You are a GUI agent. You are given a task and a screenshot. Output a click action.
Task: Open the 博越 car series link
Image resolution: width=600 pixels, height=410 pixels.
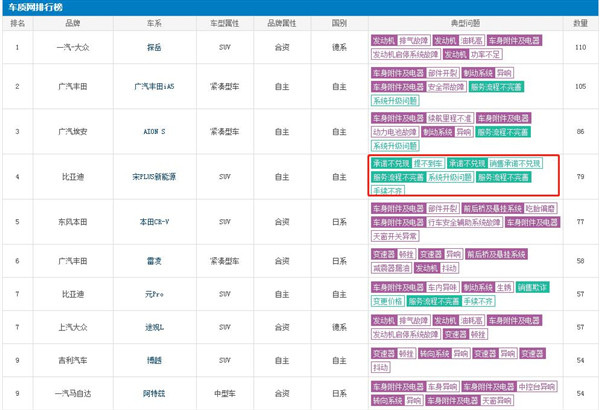pos(154,361)
